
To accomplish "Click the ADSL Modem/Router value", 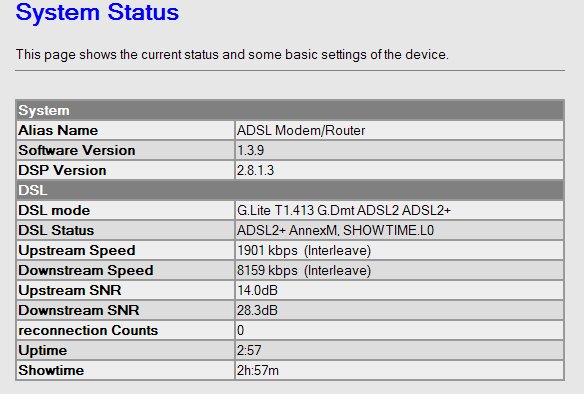I will [301, 130].
